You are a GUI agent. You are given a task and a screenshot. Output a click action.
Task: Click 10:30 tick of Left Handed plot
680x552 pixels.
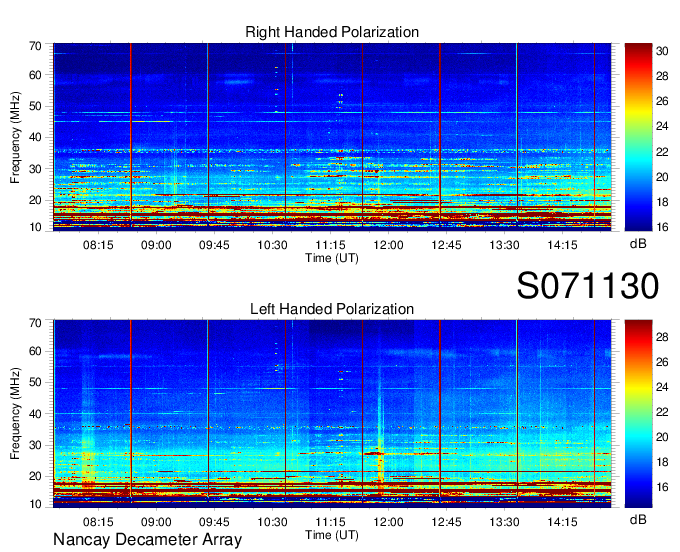[272, 522]
